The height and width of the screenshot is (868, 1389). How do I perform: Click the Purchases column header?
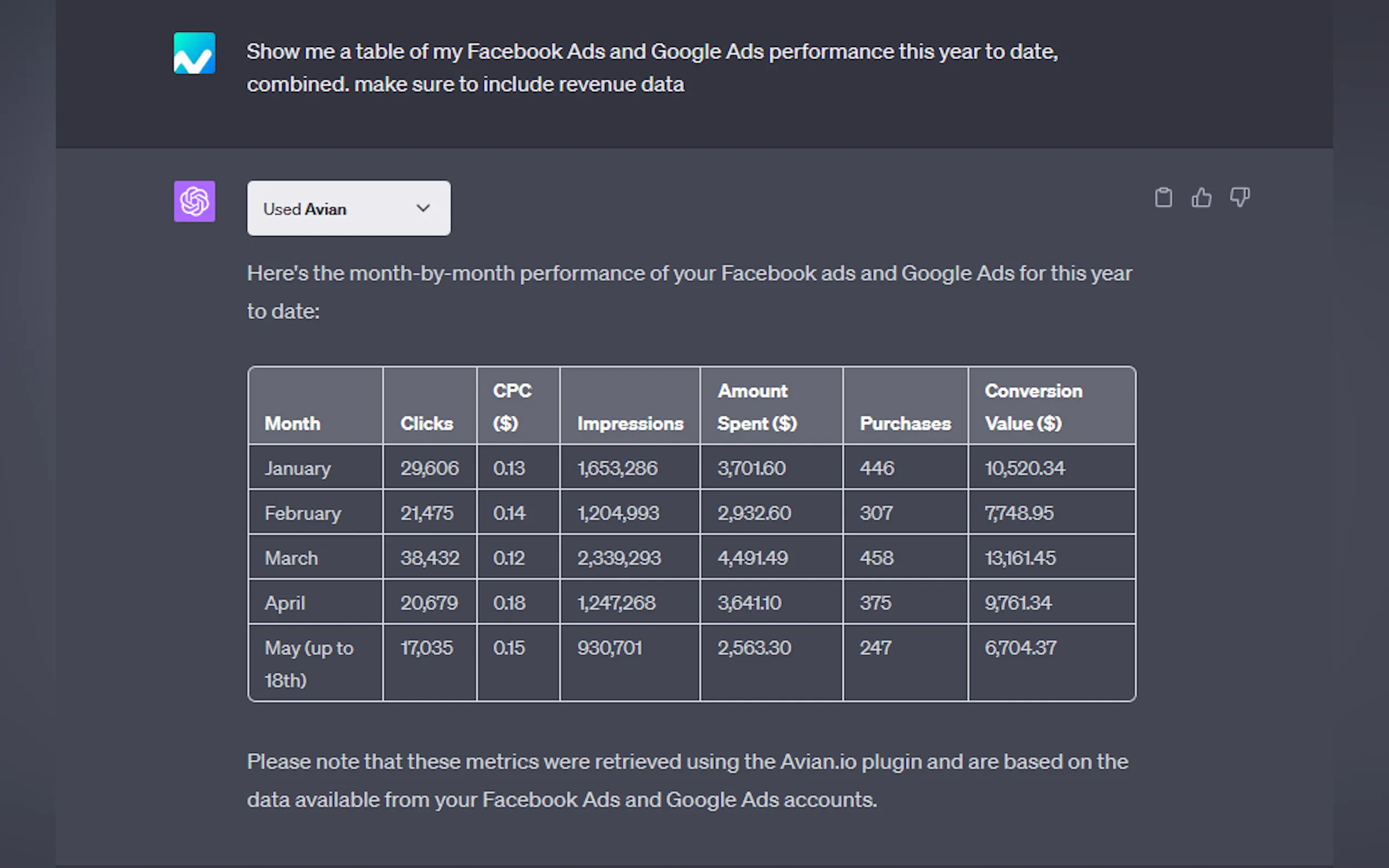pyautogui.click(x=905, y=424)
